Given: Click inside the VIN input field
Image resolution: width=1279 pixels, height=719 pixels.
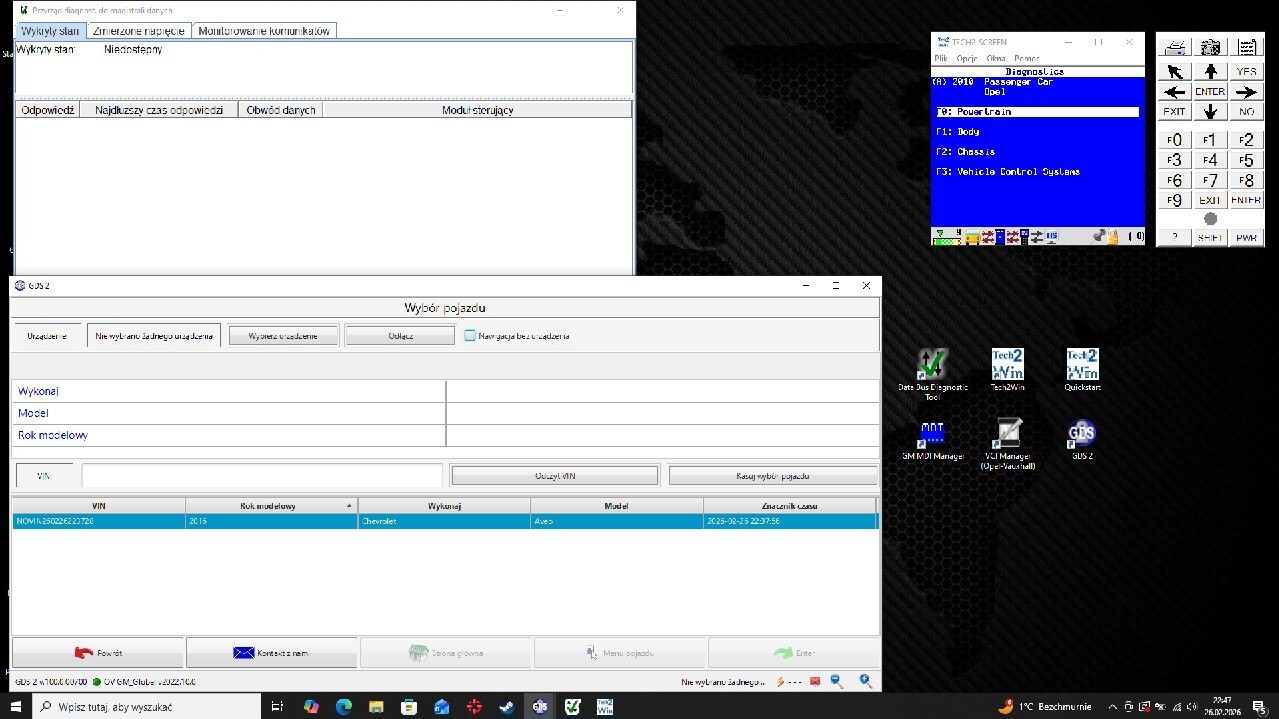Looking at the screenshot, I should click(x=261, y=476).
